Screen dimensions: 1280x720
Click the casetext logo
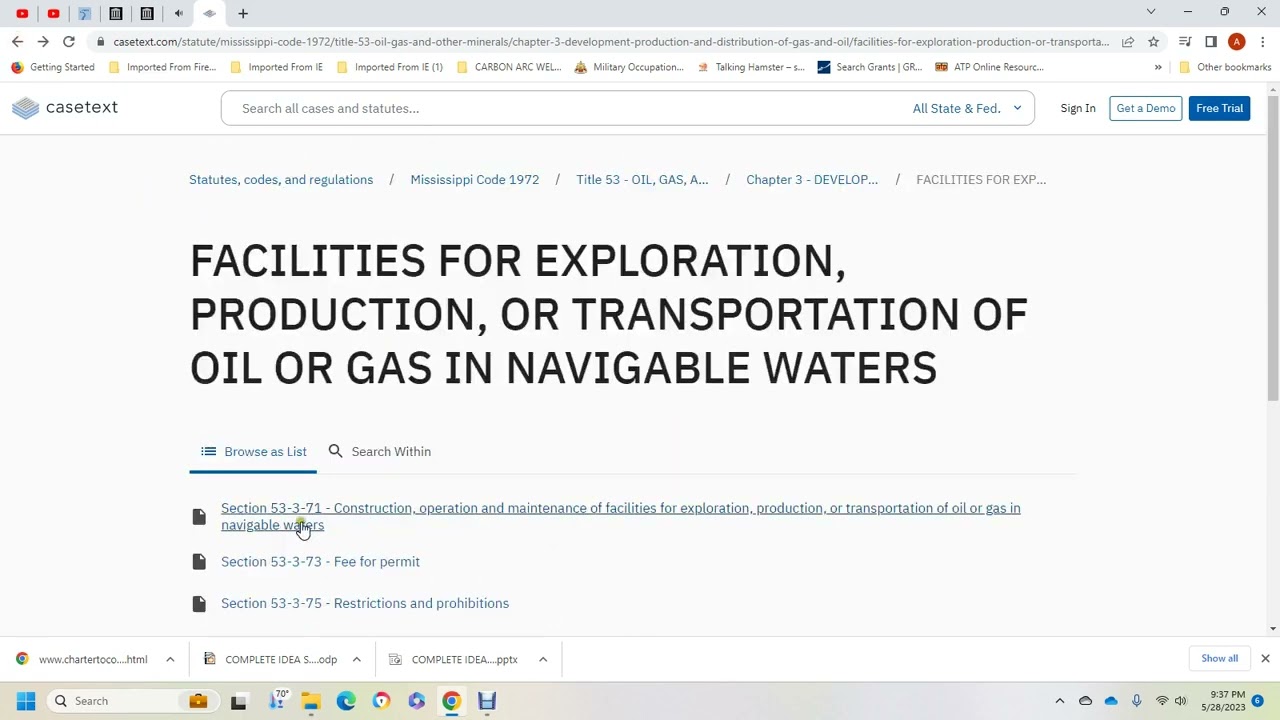65,108
